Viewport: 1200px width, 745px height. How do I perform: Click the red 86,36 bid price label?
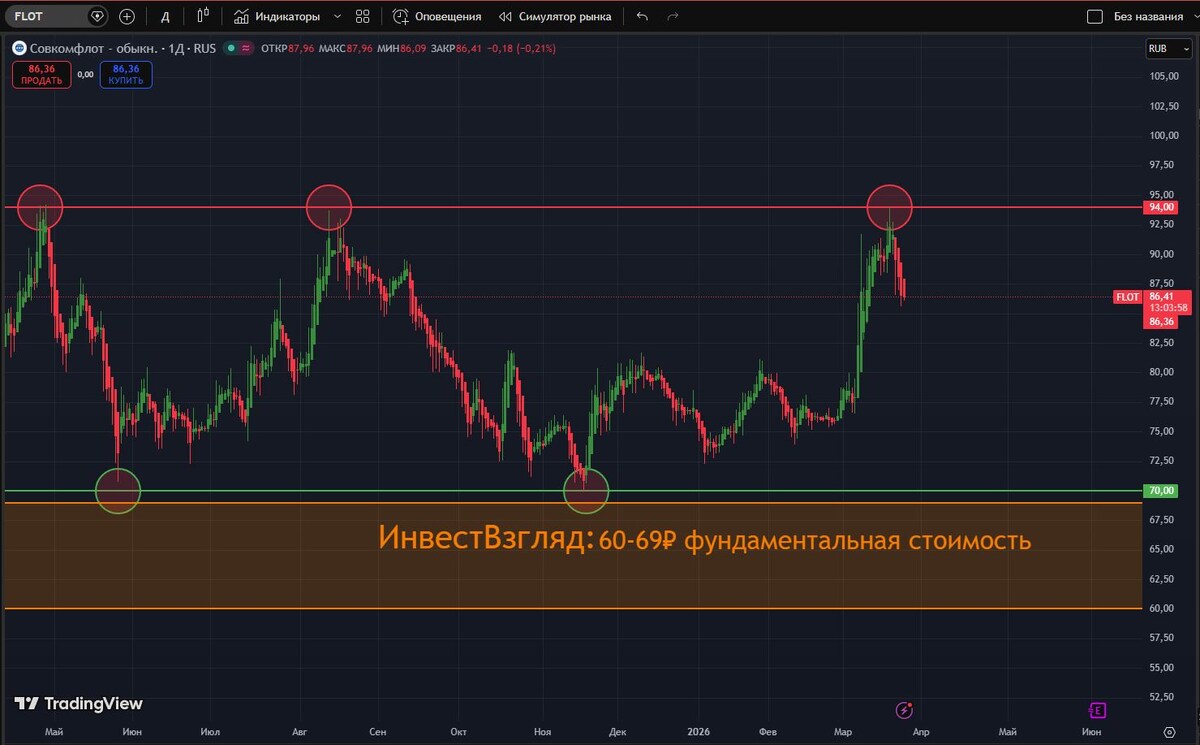click(x=1161, y=321)
